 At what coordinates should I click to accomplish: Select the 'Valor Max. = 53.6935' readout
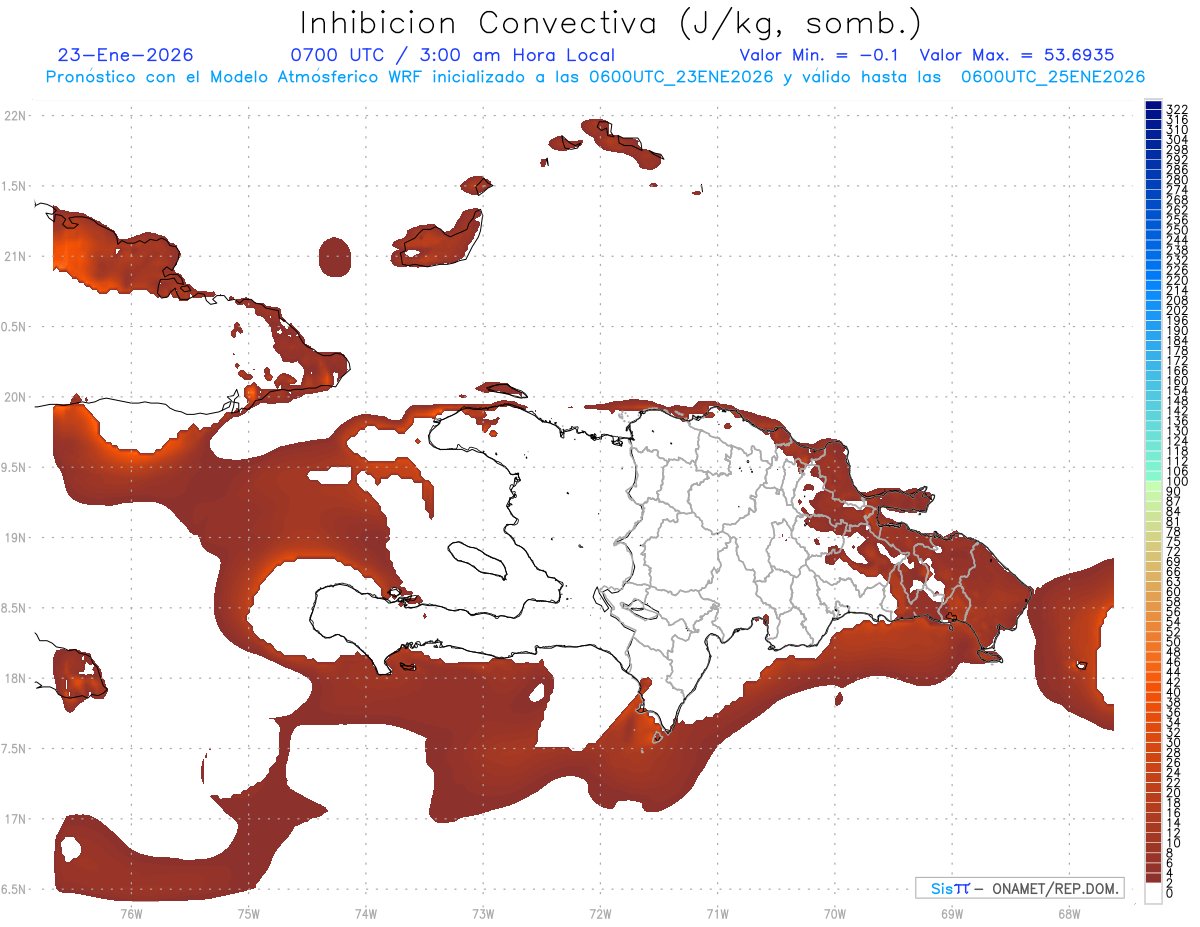(x=1017, y=55)
